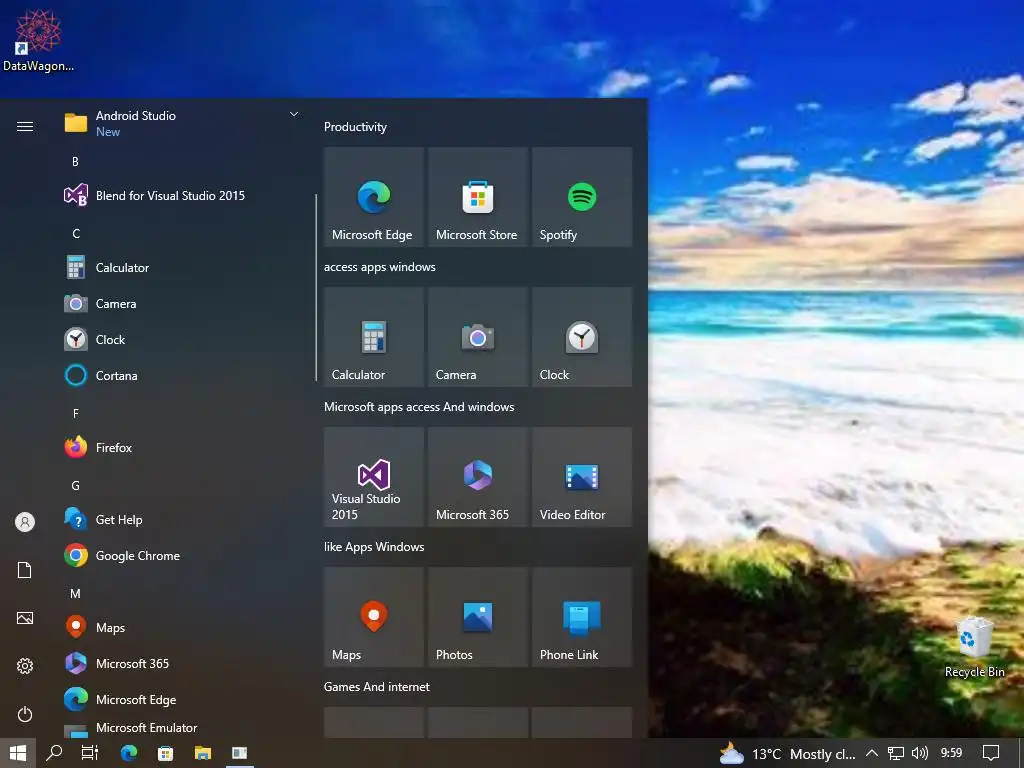Screen dimensions: 1024x768
Task: Open Pictures from the Start sidebar
Action: [25, 618]
